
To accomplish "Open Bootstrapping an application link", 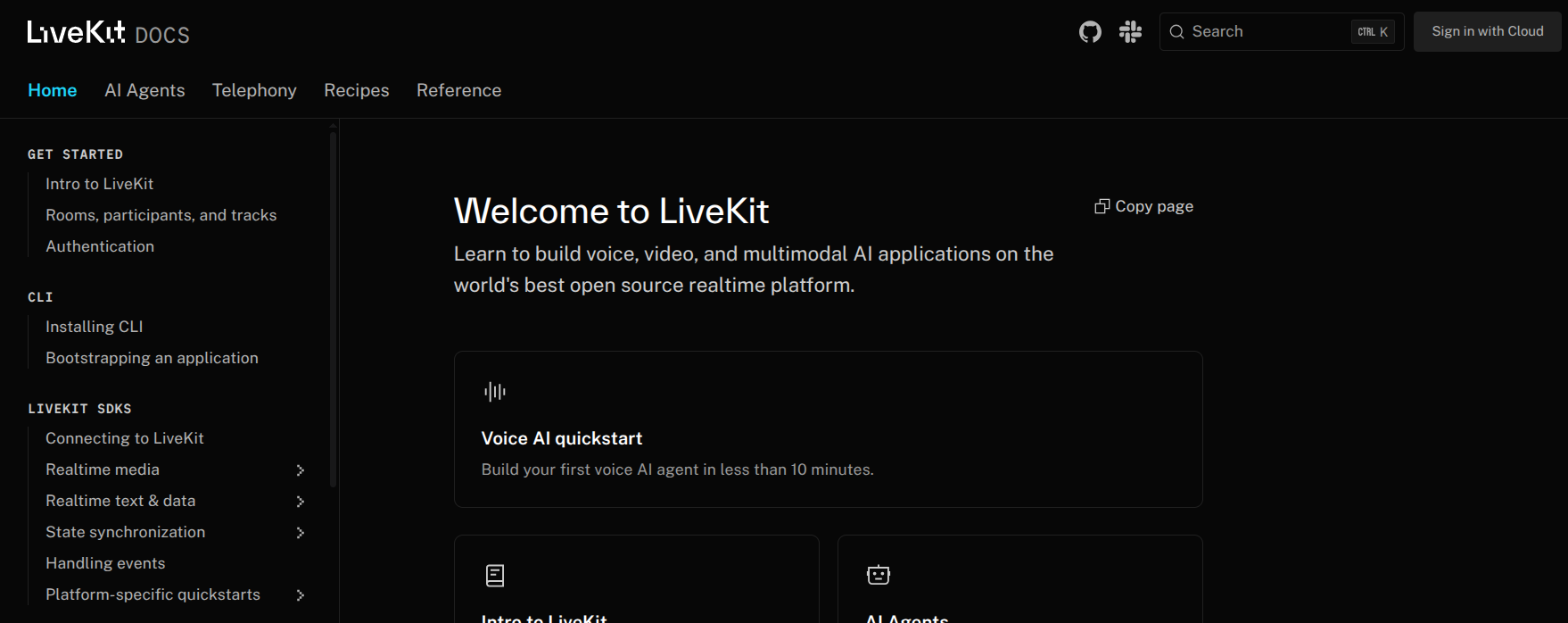I will point(153,358).
